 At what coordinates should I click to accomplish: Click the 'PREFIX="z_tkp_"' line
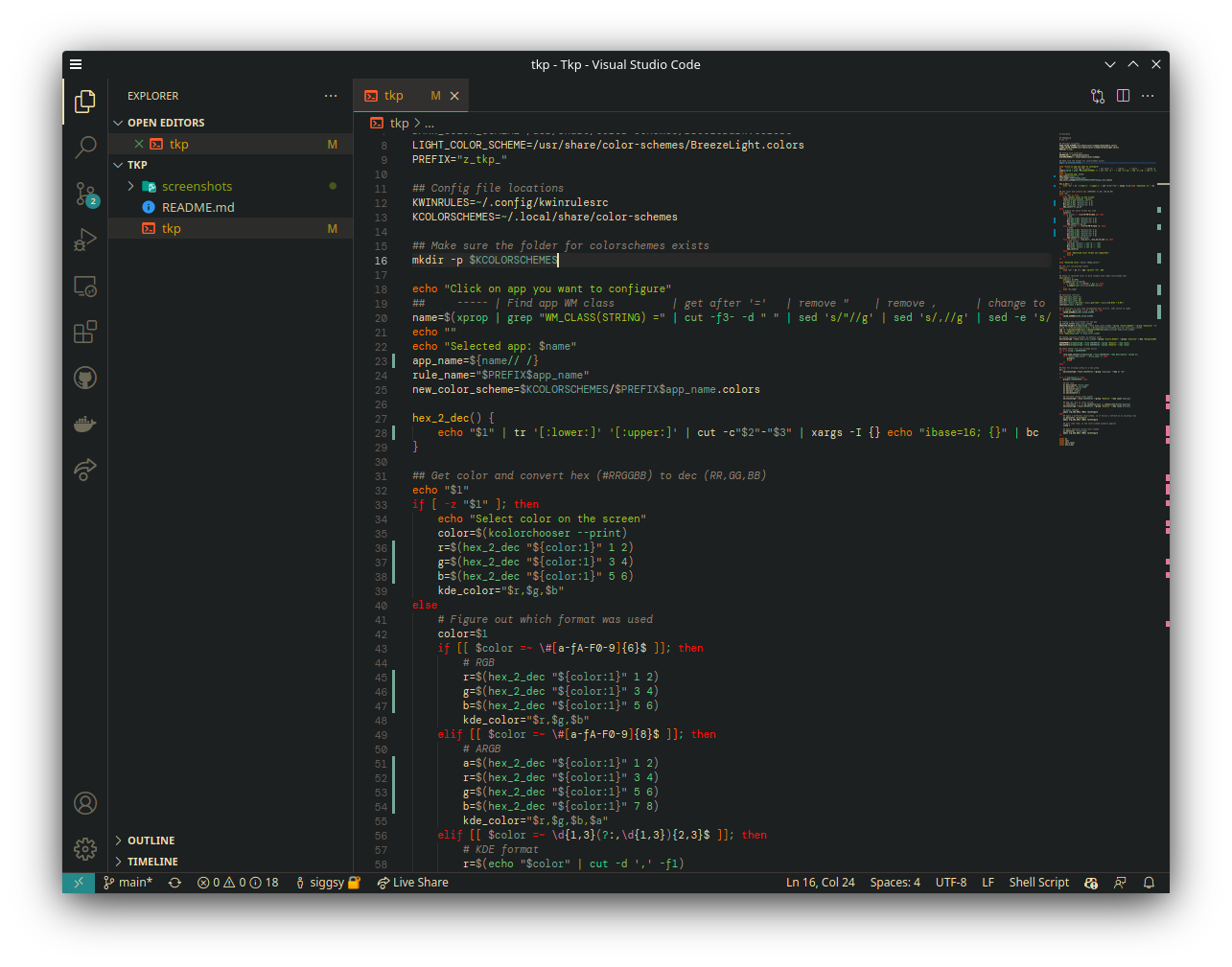pos(459,159)
